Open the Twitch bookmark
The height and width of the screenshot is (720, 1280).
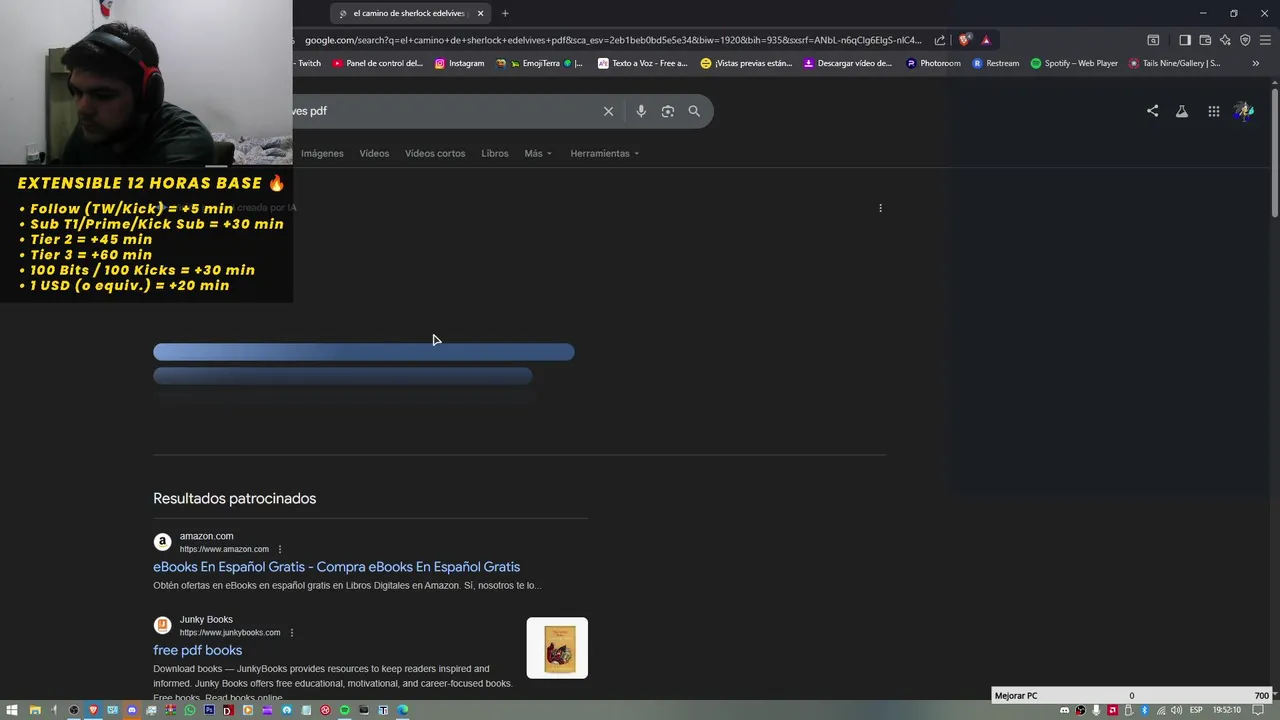pyautogui.click(x=307, y=63)
